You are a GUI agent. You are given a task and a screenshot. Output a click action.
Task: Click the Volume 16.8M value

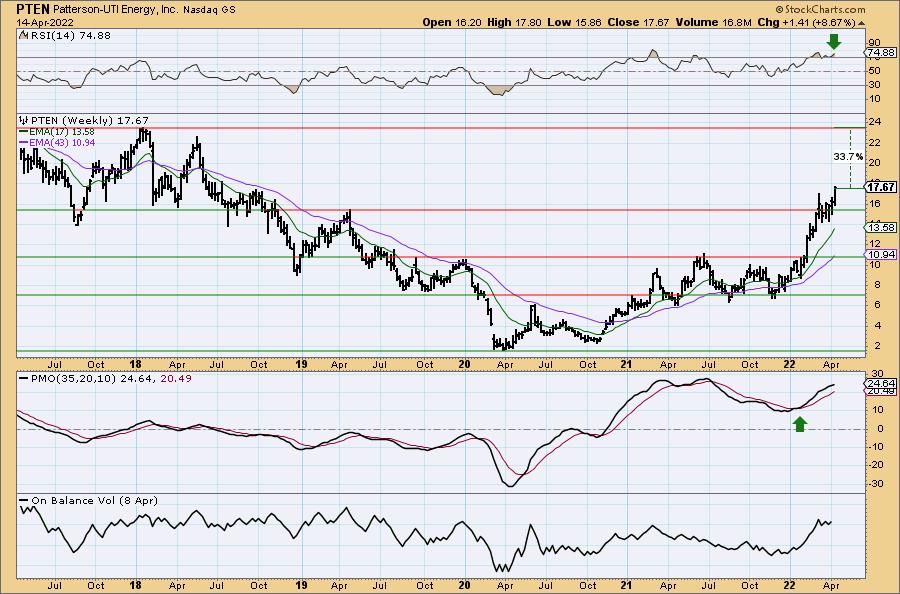(x=713, y=22)
